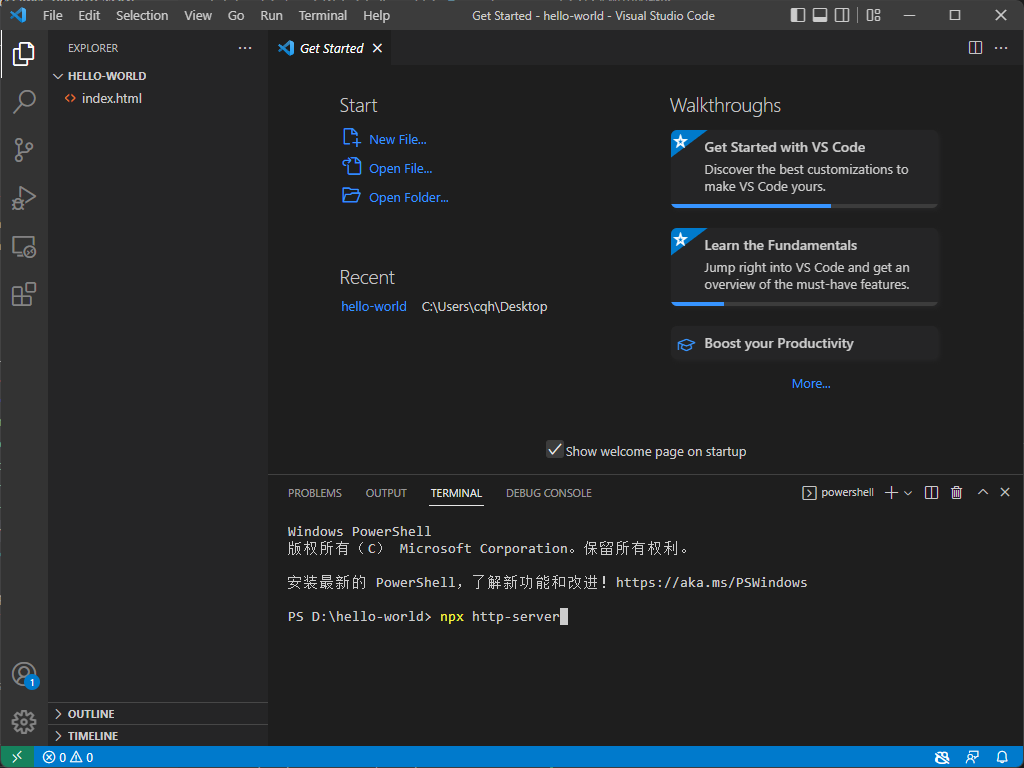
Task: Click the recent path C:\Users\cqh\Desktop
Action: (x=485, y=306)
